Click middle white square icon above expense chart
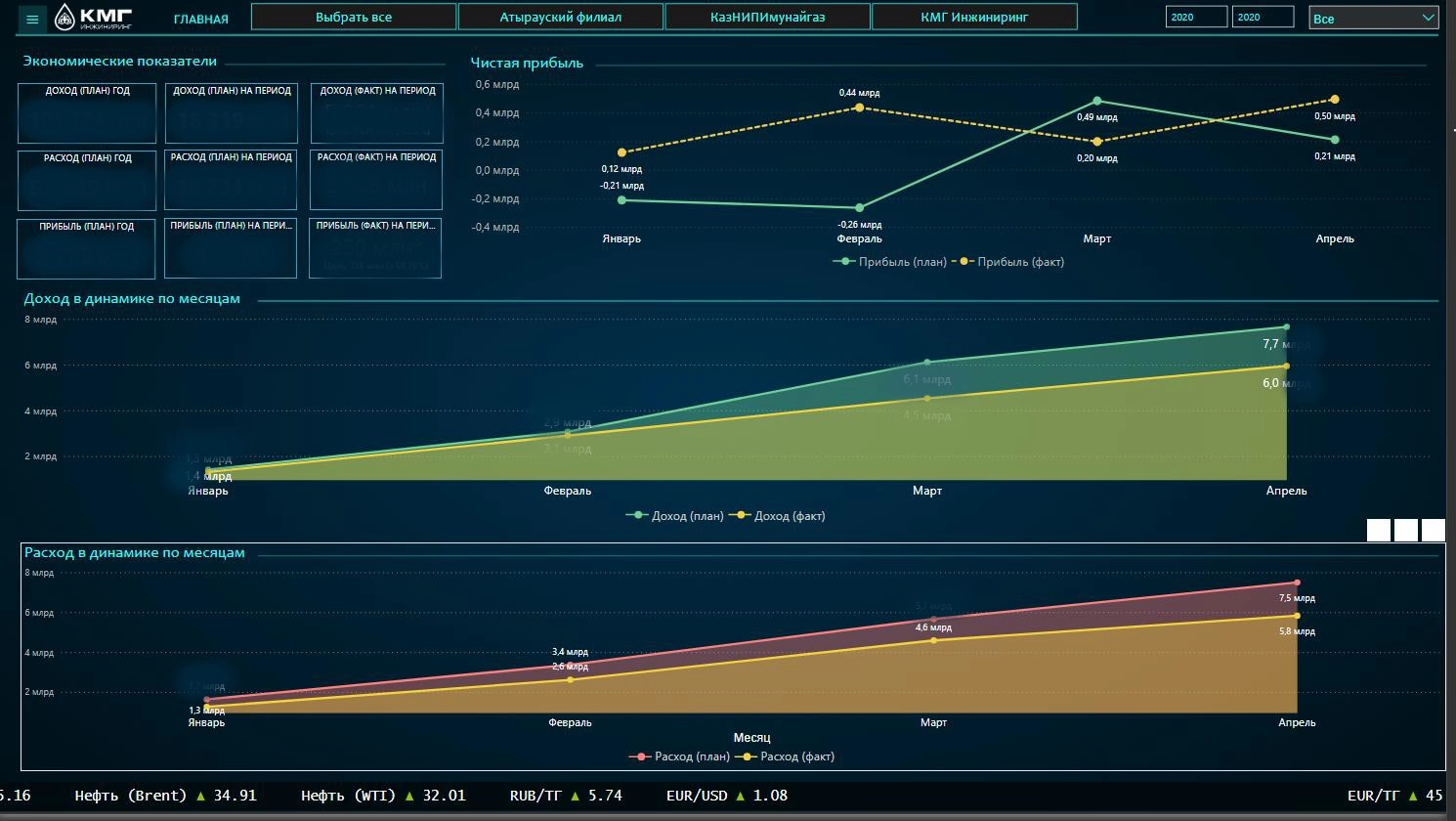The image size is (1456, 821). [x=1405, y=530]
